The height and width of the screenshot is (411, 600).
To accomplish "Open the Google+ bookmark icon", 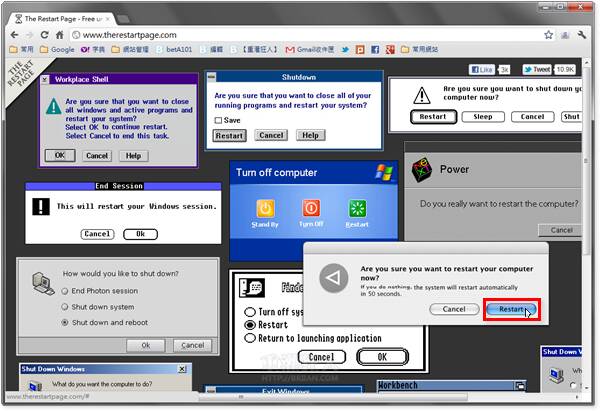I will coord(390,49).
